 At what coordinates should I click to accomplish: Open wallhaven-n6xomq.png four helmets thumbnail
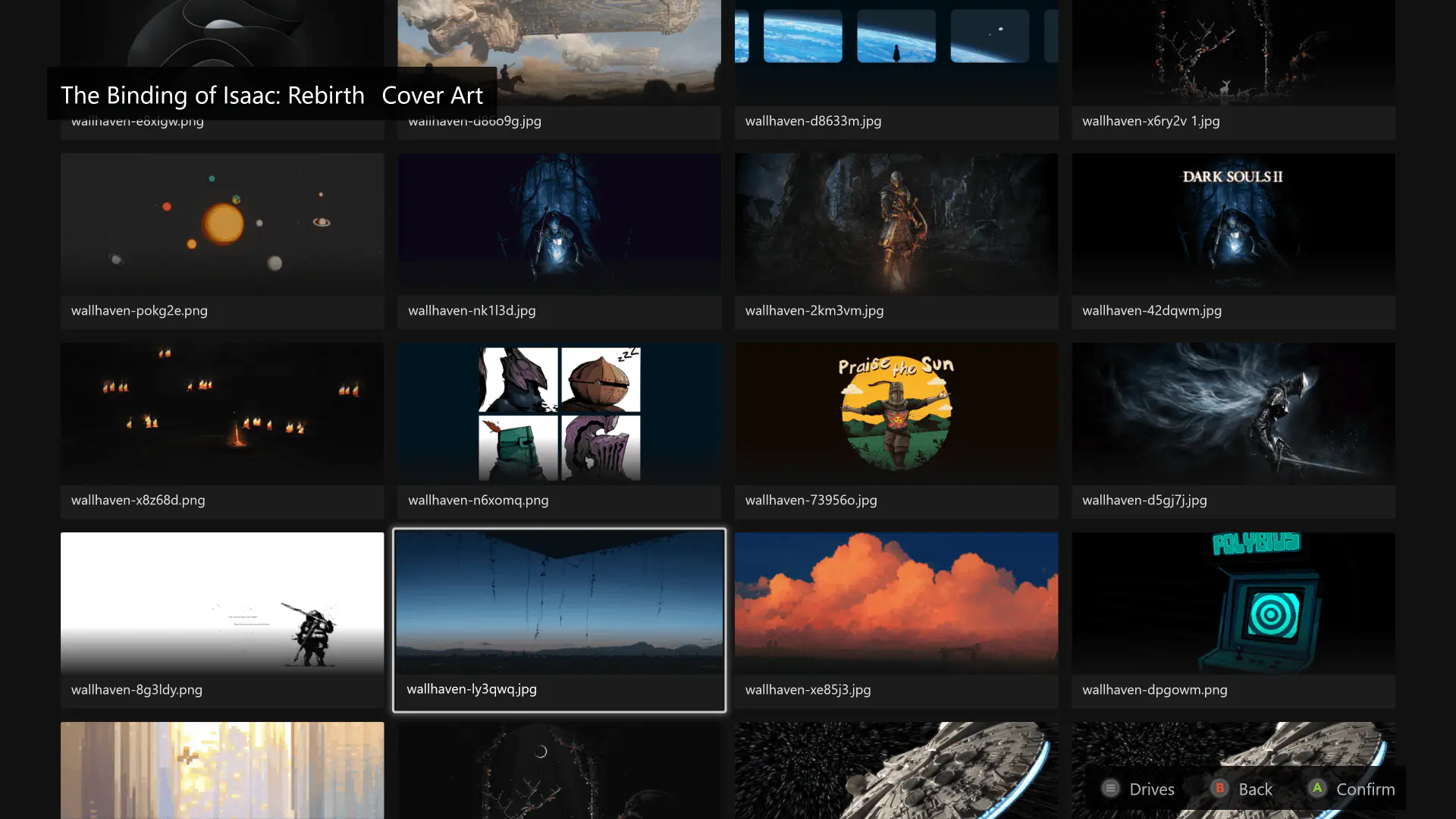[559, 414]
